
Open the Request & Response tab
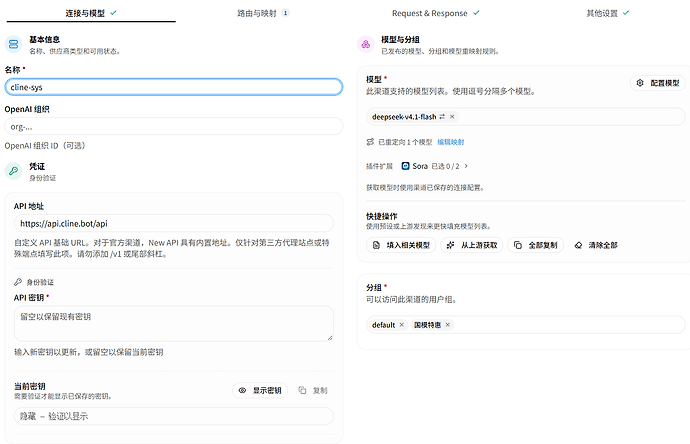pos(435,13)
